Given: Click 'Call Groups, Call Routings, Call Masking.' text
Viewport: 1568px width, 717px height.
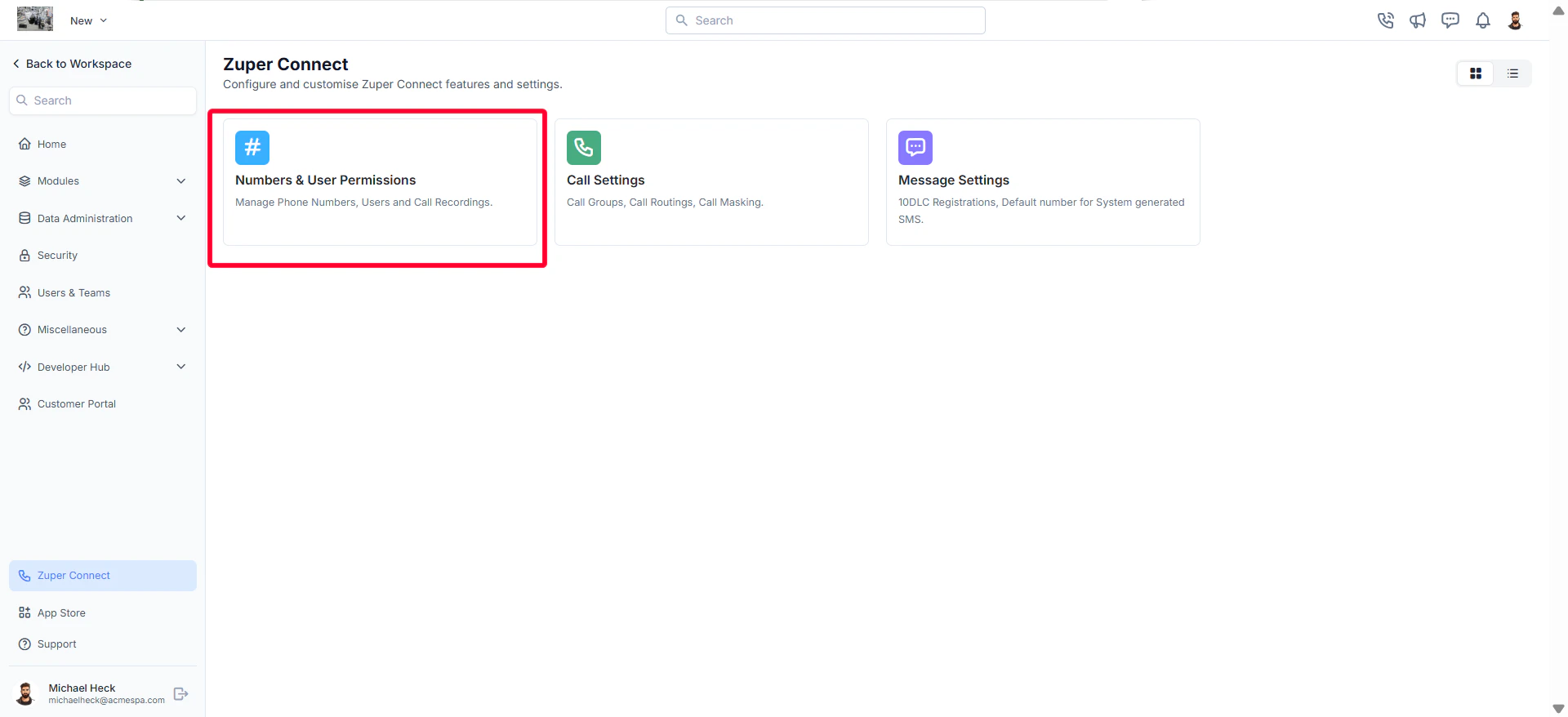Looking at the screenshot, I should click(665, 203).
